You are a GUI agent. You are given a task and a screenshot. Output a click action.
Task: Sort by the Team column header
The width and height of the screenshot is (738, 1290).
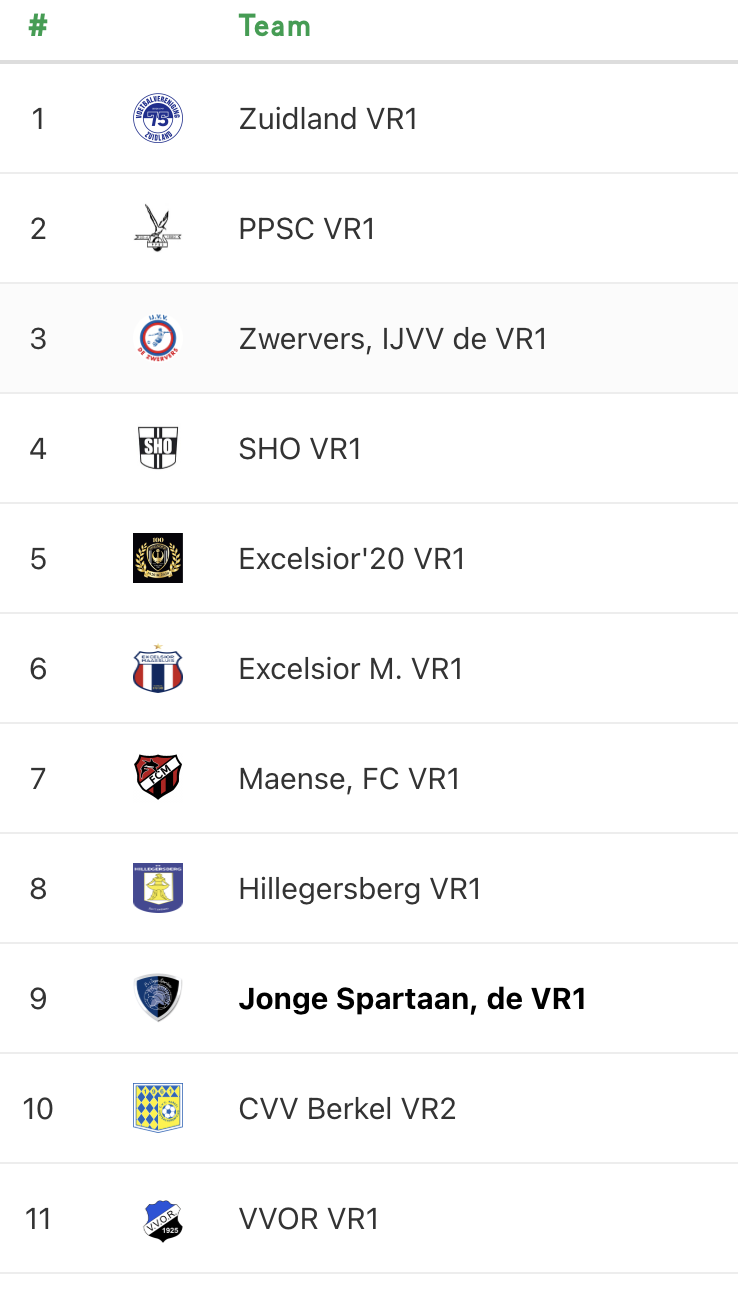(275, 26)
